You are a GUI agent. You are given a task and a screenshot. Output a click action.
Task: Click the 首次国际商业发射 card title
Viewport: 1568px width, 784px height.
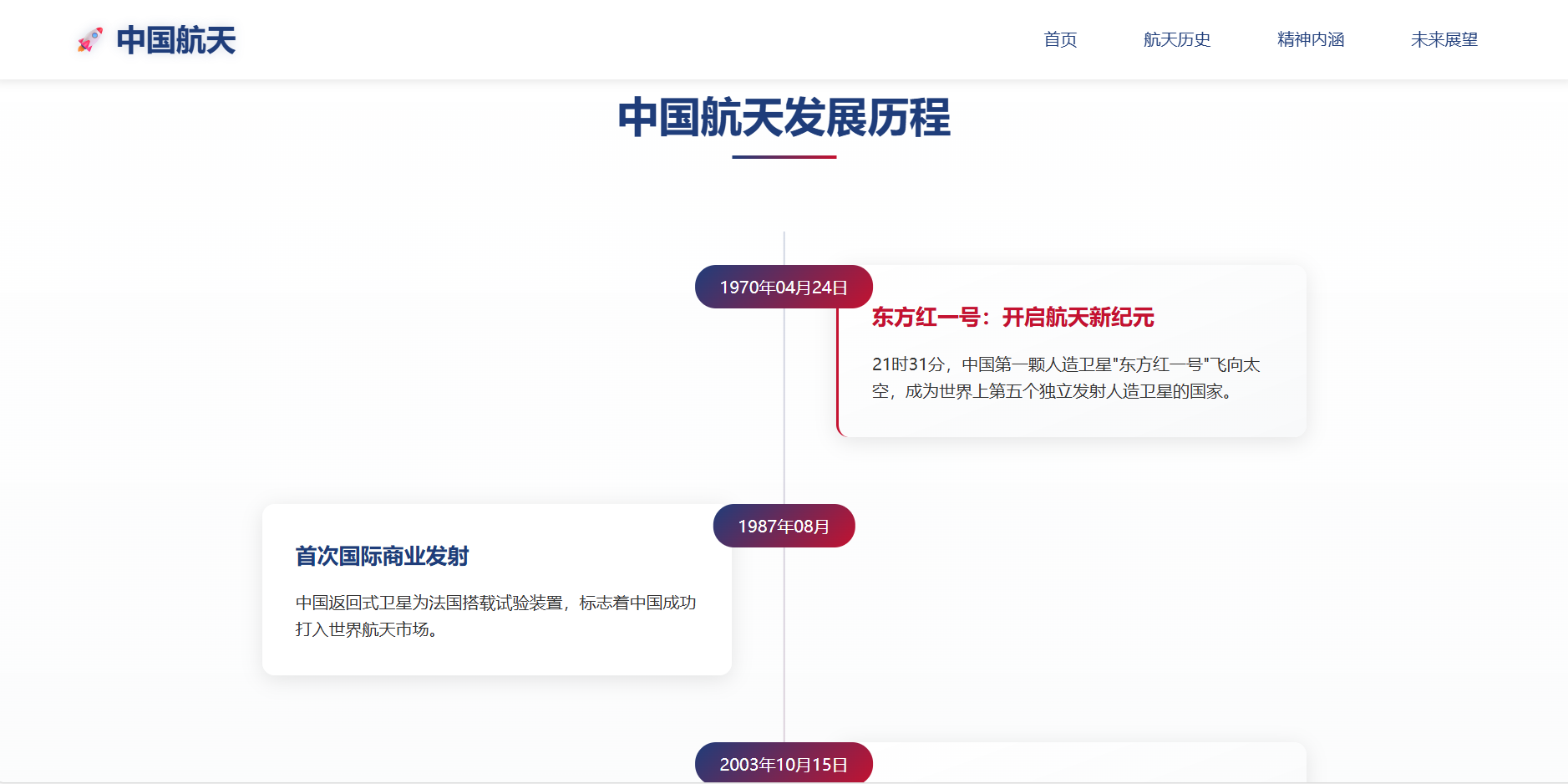382,557
